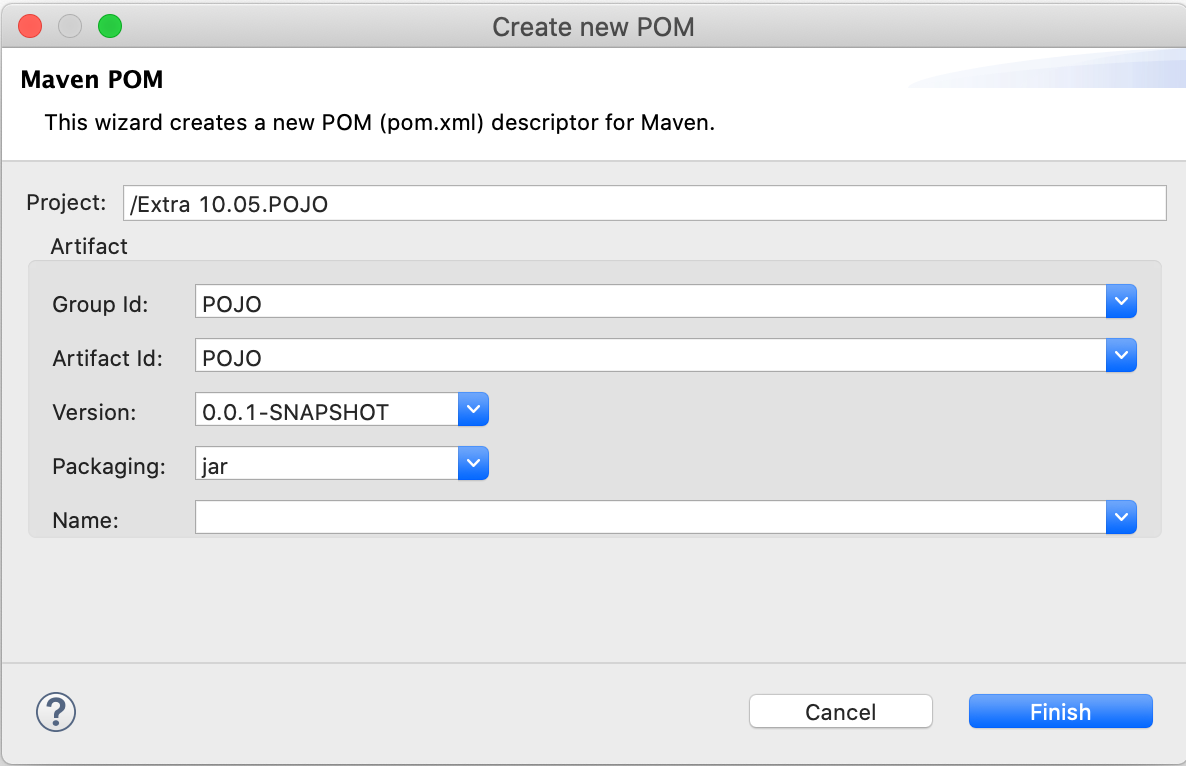Open the help question mark icon

(x=56, y=712)
